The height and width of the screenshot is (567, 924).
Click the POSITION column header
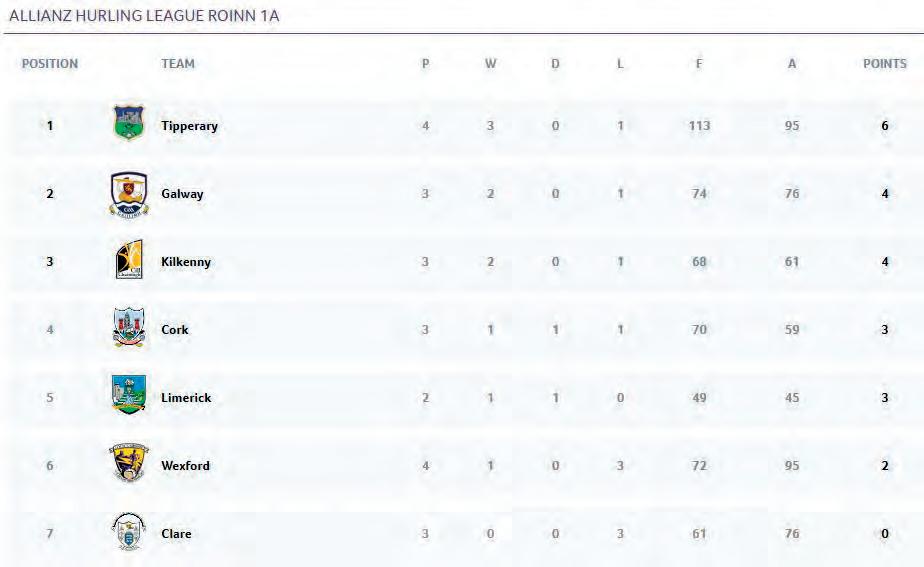click(x=50, y=64)
